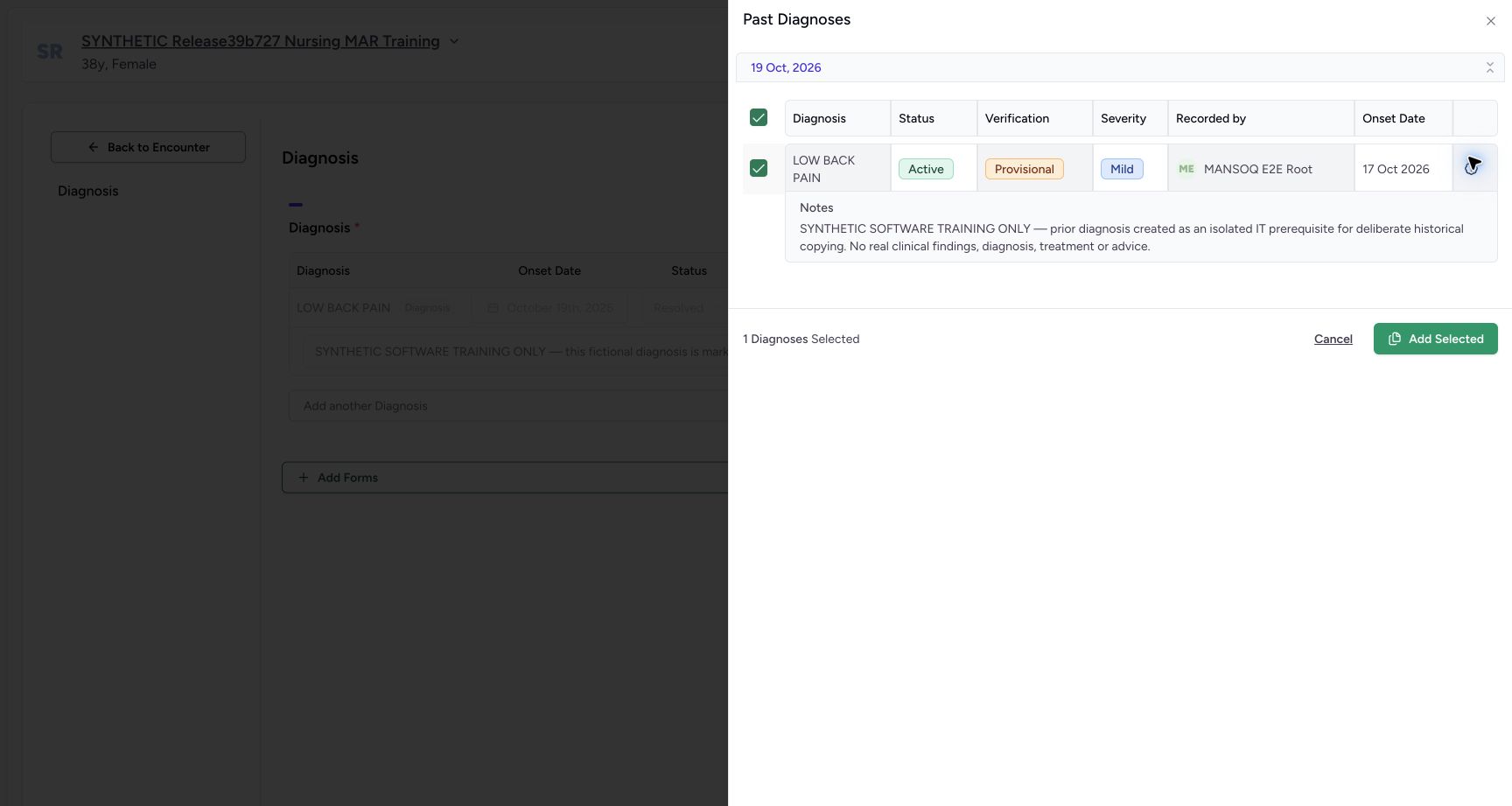The width and height of the screenshot is (1512, 806).
Task: Close the Past Diagnoses panel with the X
Action: 1491,21
